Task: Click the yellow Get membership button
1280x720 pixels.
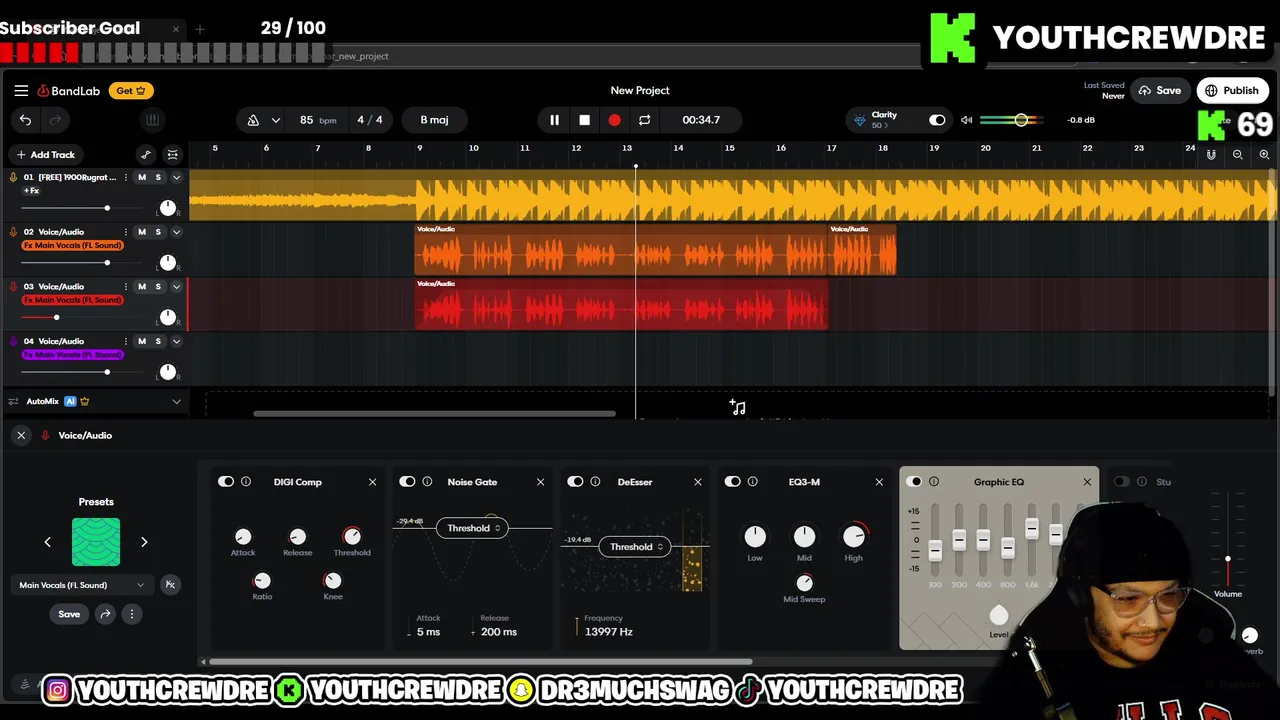Action: click(x=131, y=90)
